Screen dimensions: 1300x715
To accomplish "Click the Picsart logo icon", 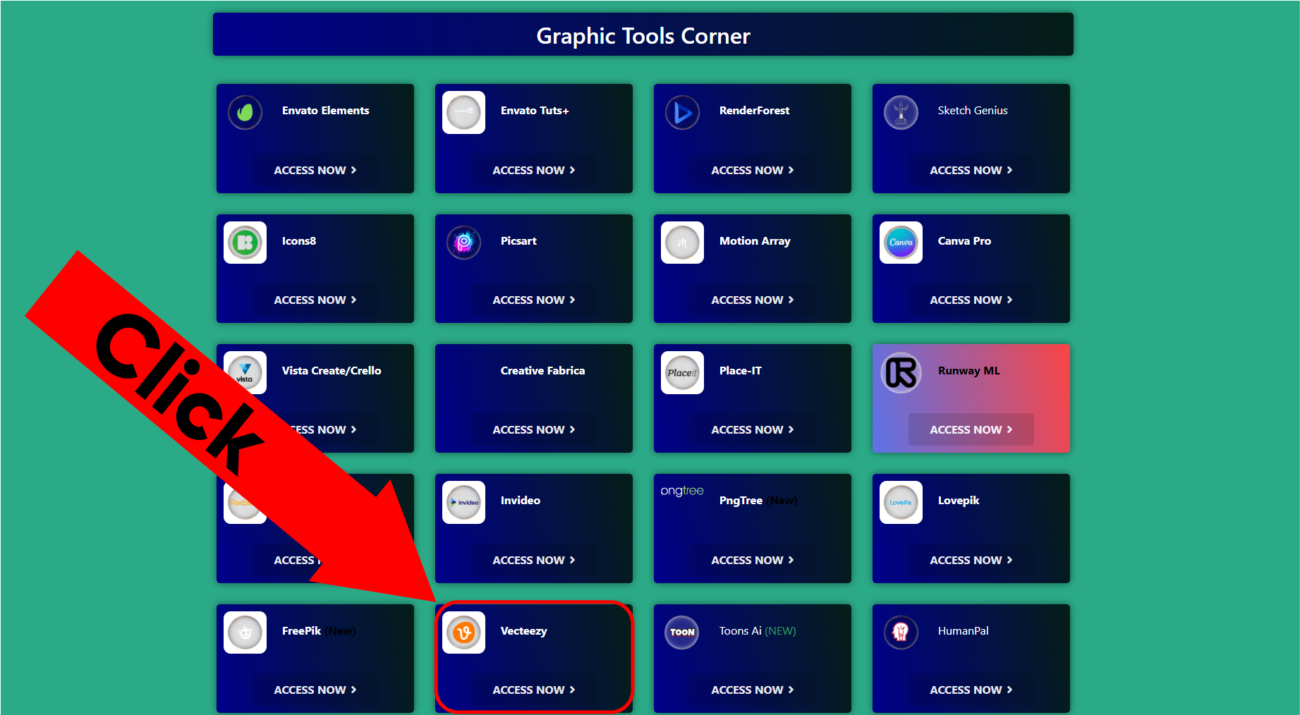I will pos(464,242).
